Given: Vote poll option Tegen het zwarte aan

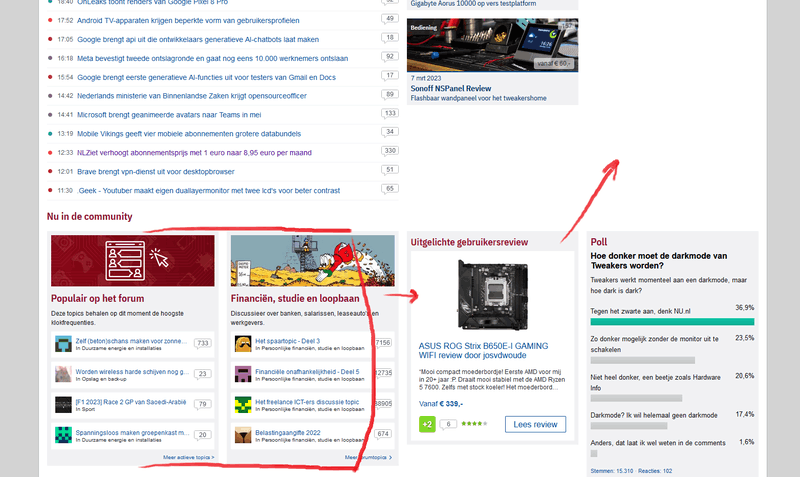Looking at the screenshot, I should coord(640,311).
